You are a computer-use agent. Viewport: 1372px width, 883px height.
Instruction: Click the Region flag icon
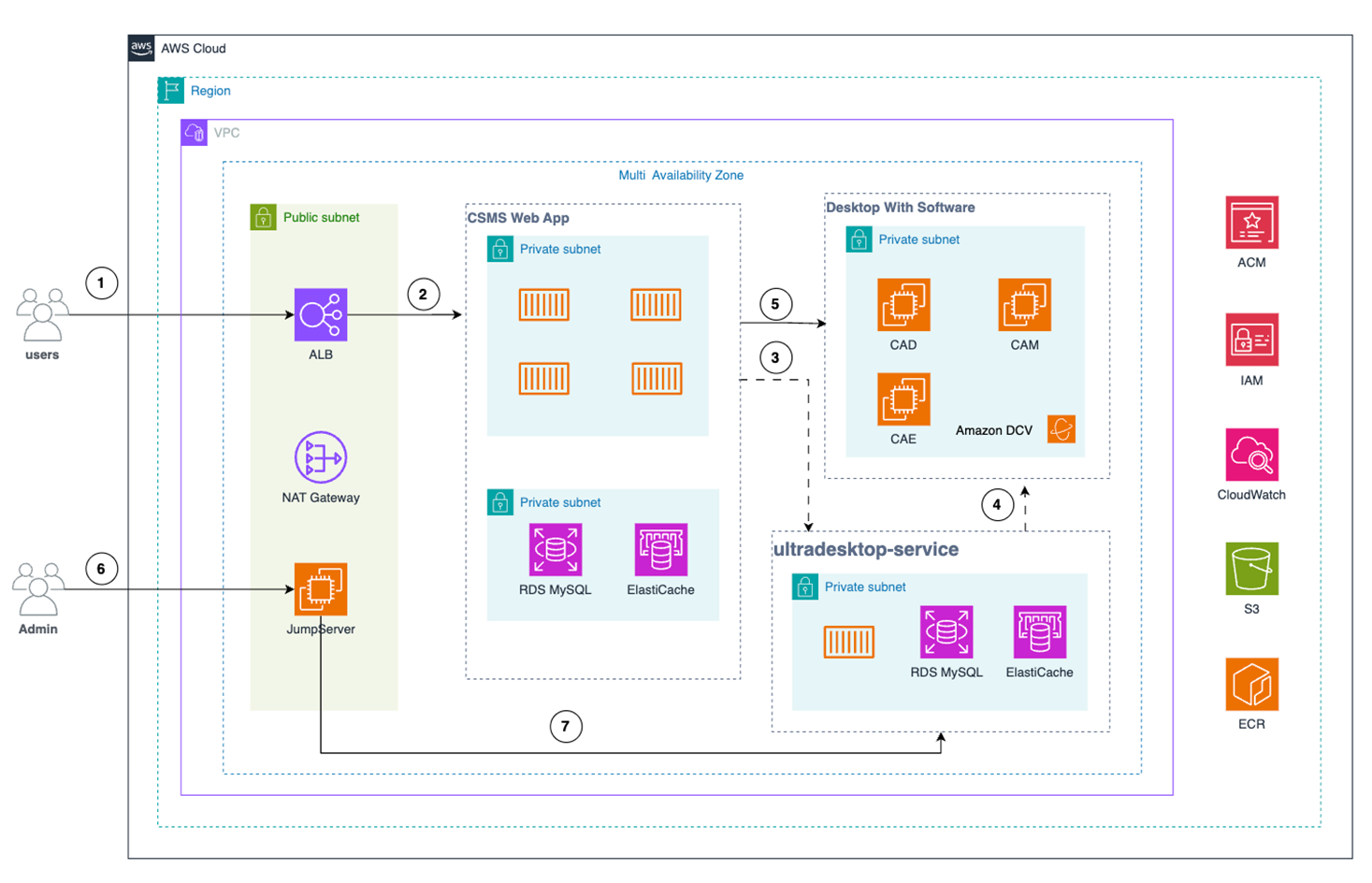[171, 90]
